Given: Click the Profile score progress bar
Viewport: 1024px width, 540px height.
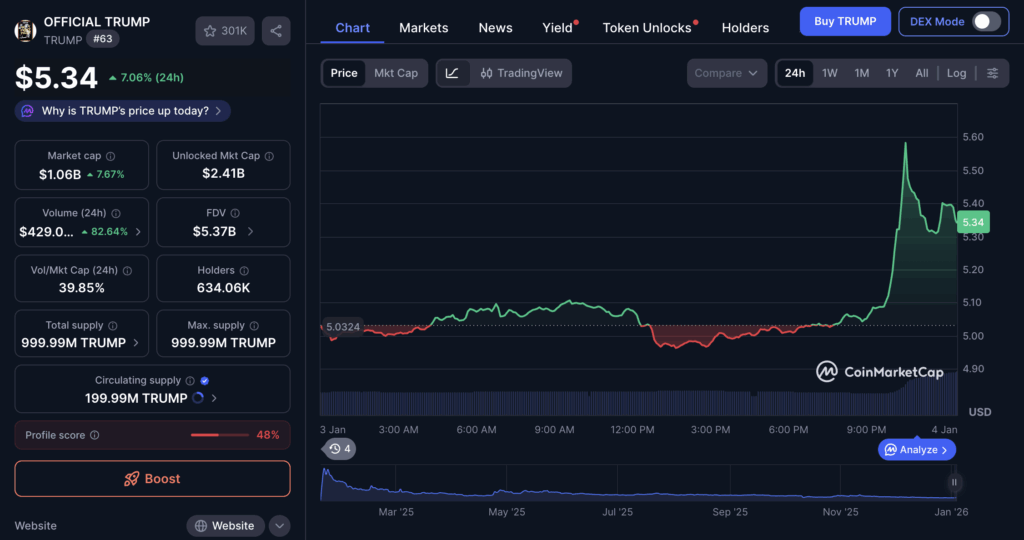Looking at the screenshot, I should coord(219,435).
